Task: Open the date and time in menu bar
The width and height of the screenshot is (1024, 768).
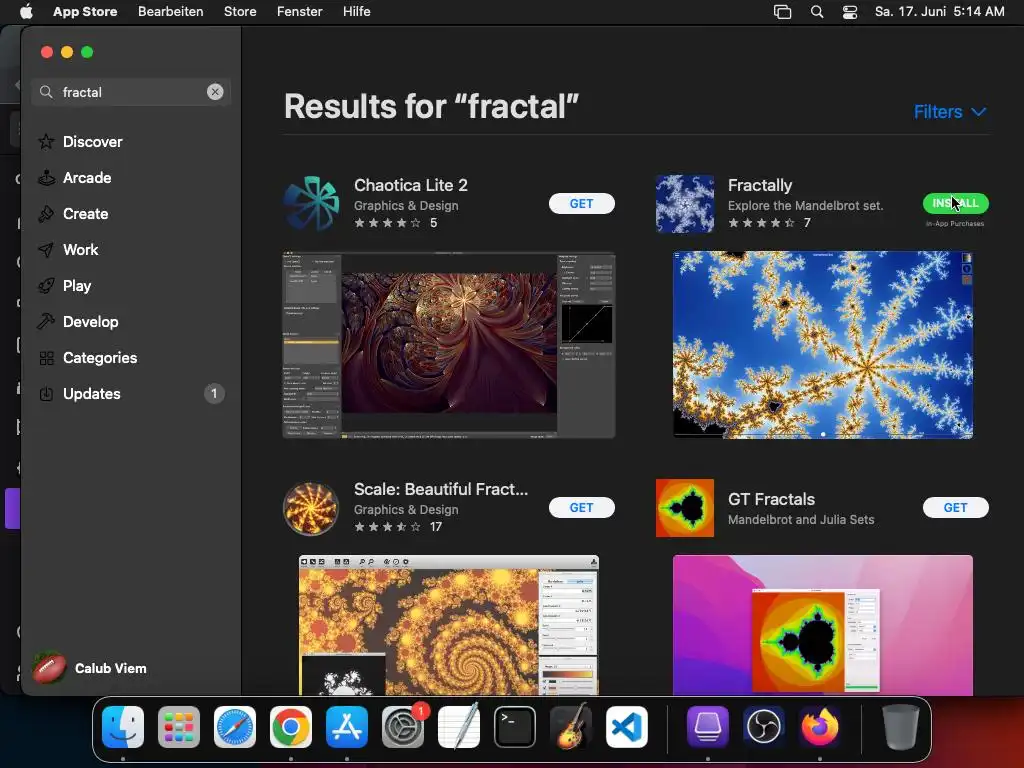Action: click(x=939, y=12)
